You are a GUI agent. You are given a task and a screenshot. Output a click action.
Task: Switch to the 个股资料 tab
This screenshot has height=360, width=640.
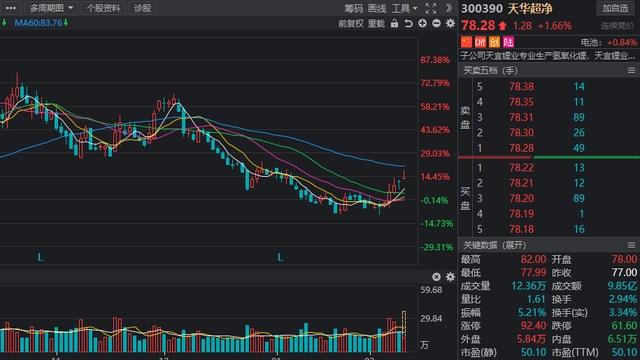click(103, 8)
